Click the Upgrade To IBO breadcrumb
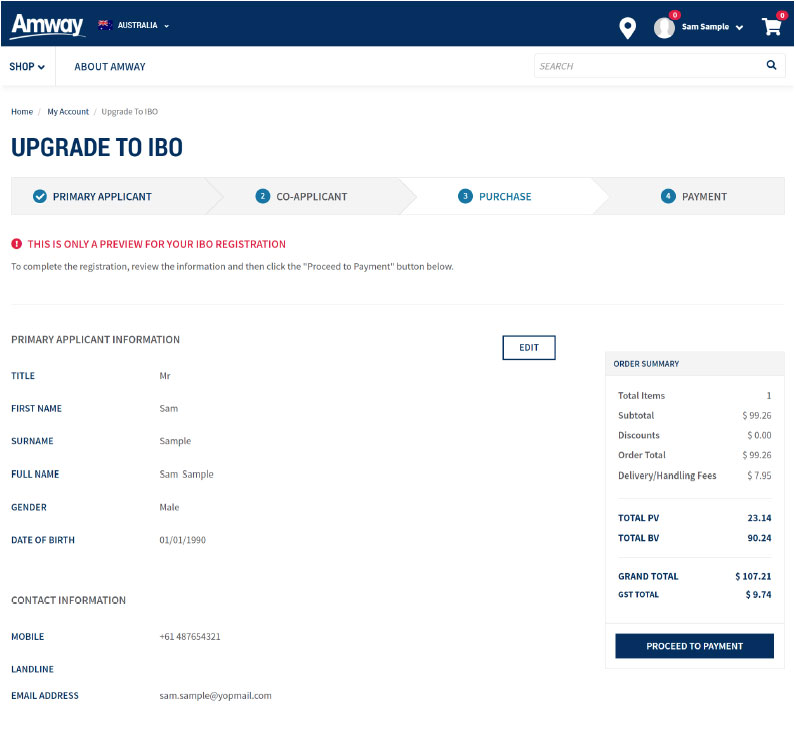This screenshot has height=729, width=796. 129,112
